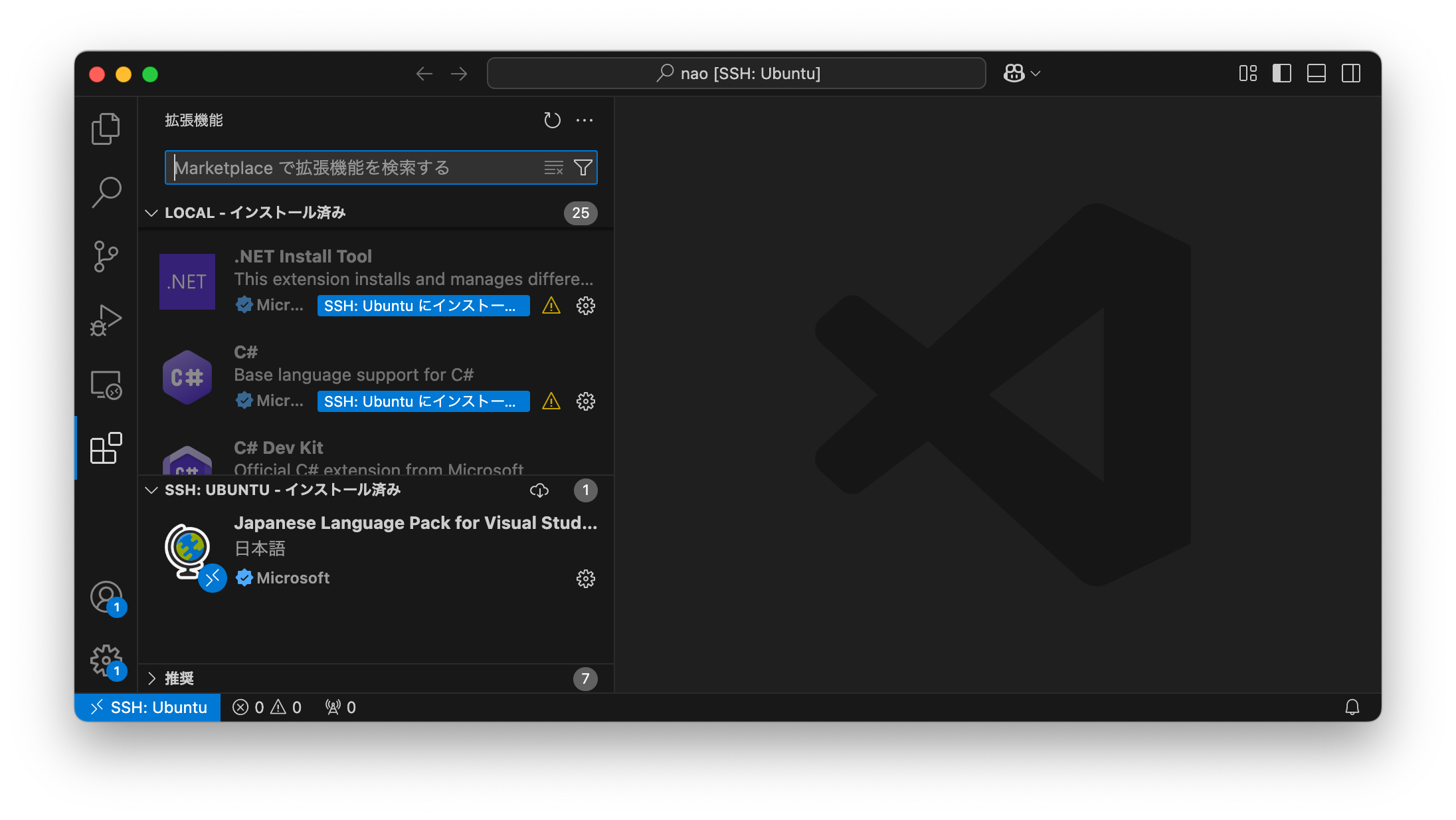Install local extensions in SSH: Ubuntu
Screen dimensions: 1456x820
pyautogui.click(x=539, y=490)
